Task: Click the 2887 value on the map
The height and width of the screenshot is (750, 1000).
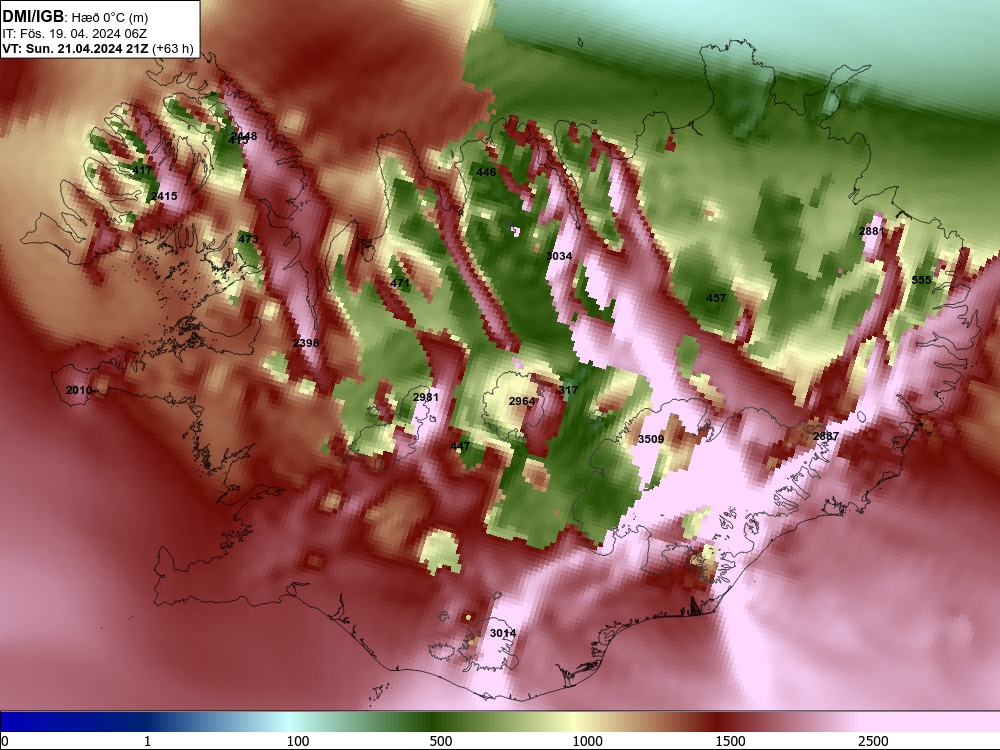Action: pos(826,436)
